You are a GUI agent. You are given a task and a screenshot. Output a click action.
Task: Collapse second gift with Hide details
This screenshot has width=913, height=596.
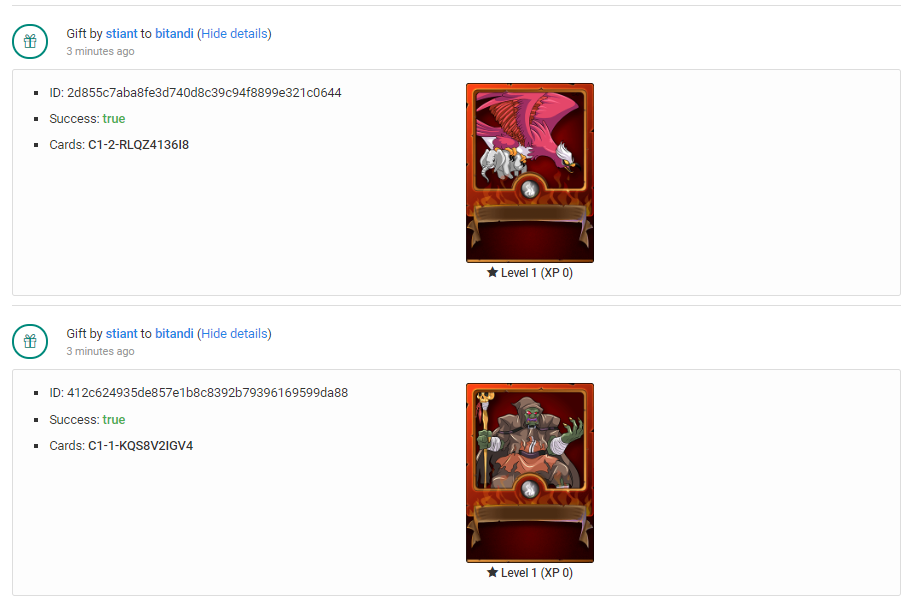234,334
